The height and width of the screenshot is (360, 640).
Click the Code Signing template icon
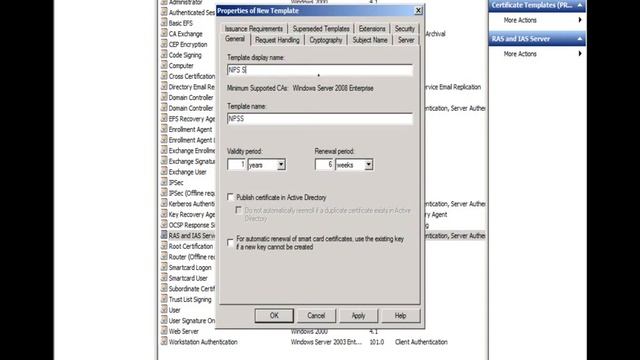(164, 55)
